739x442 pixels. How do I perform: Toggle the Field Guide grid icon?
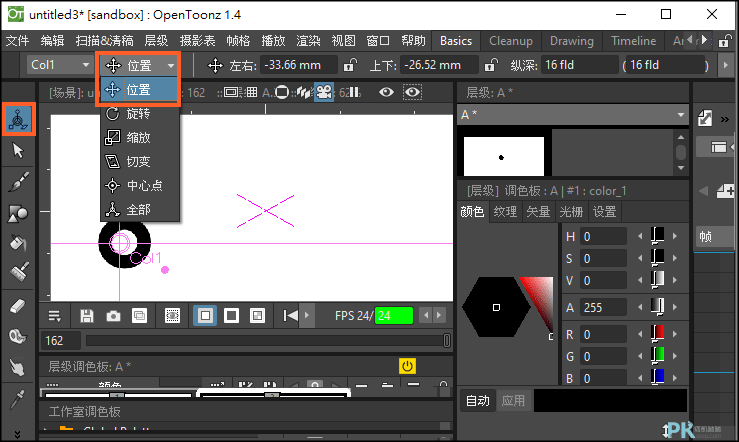pos(252,92)
